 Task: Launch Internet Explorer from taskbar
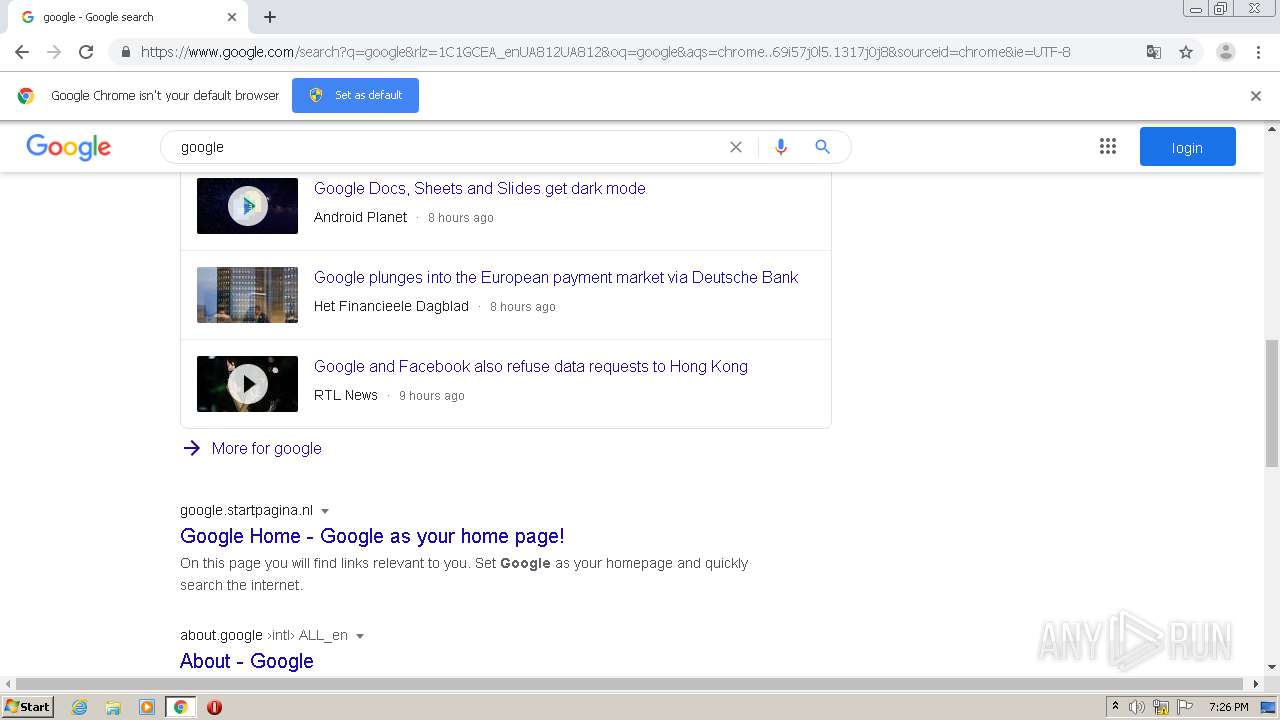(80, 707)
